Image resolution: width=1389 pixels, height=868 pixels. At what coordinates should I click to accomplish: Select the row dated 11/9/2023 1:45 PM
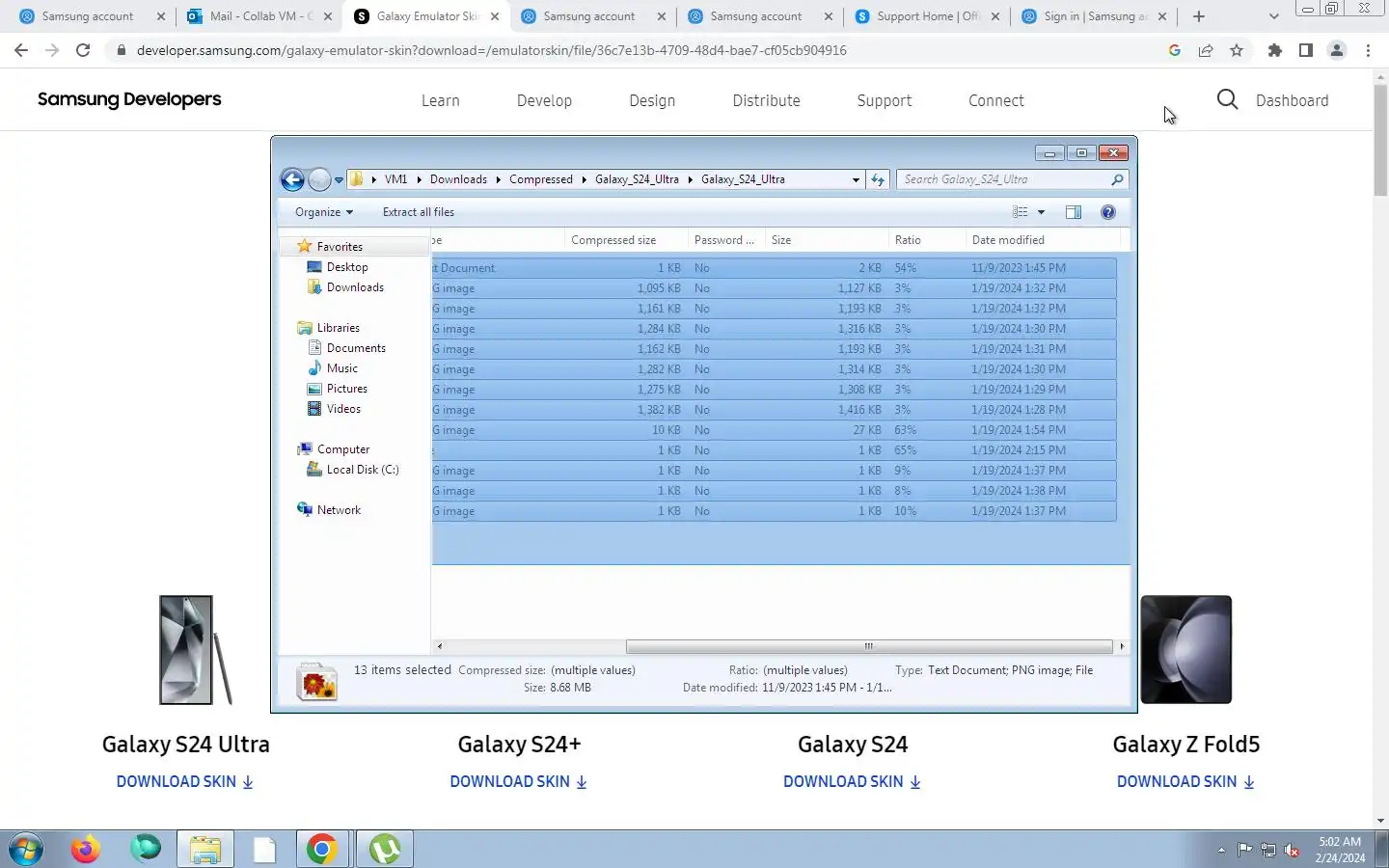(774, 268)
